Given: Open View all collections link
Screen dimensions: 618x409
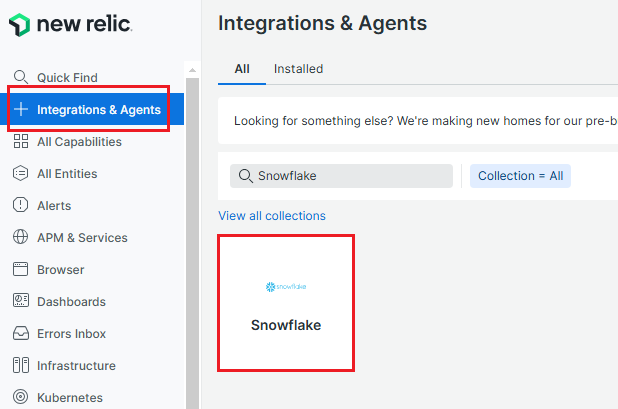Looking at the screenshot, I should point(271,216).
